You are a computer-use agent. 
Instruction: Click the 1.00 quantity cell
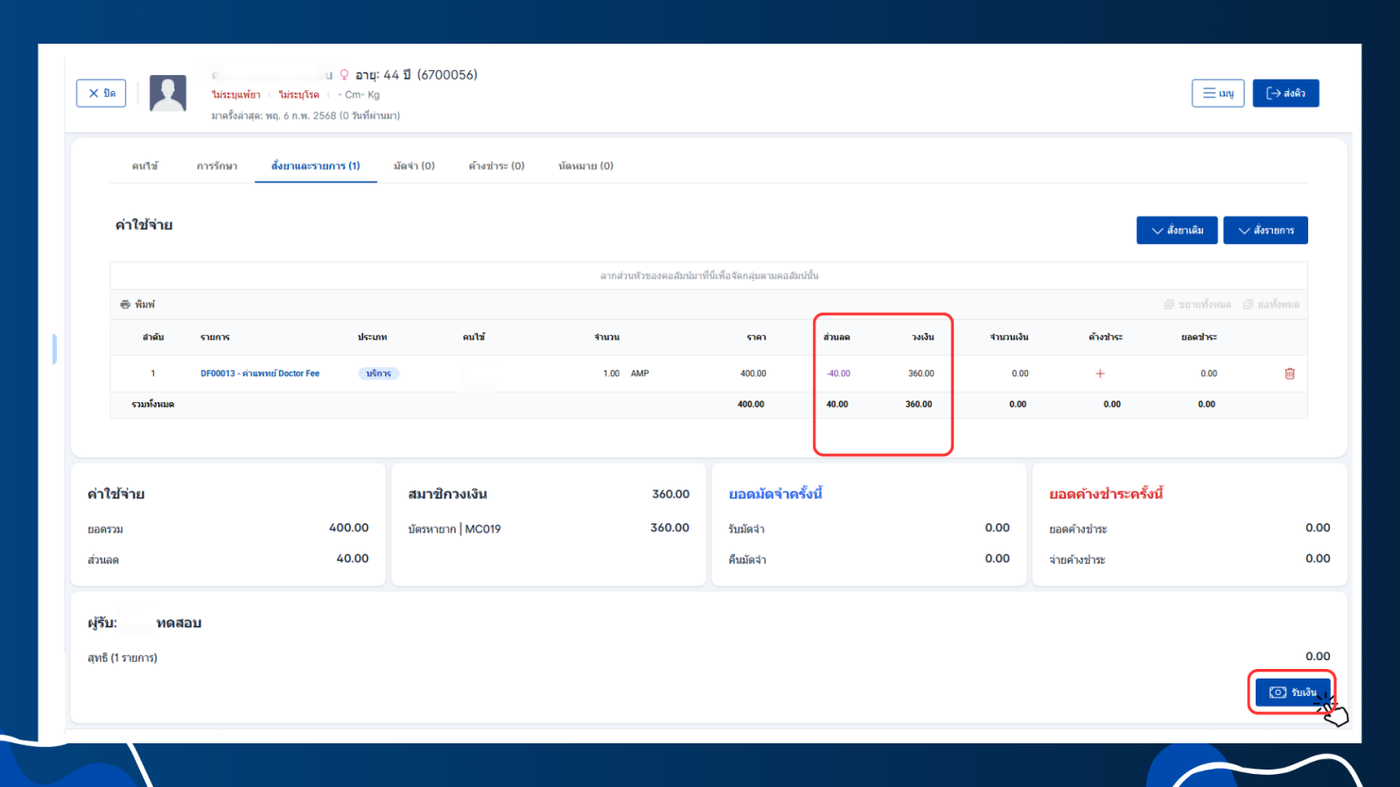[x=611, y=373]
